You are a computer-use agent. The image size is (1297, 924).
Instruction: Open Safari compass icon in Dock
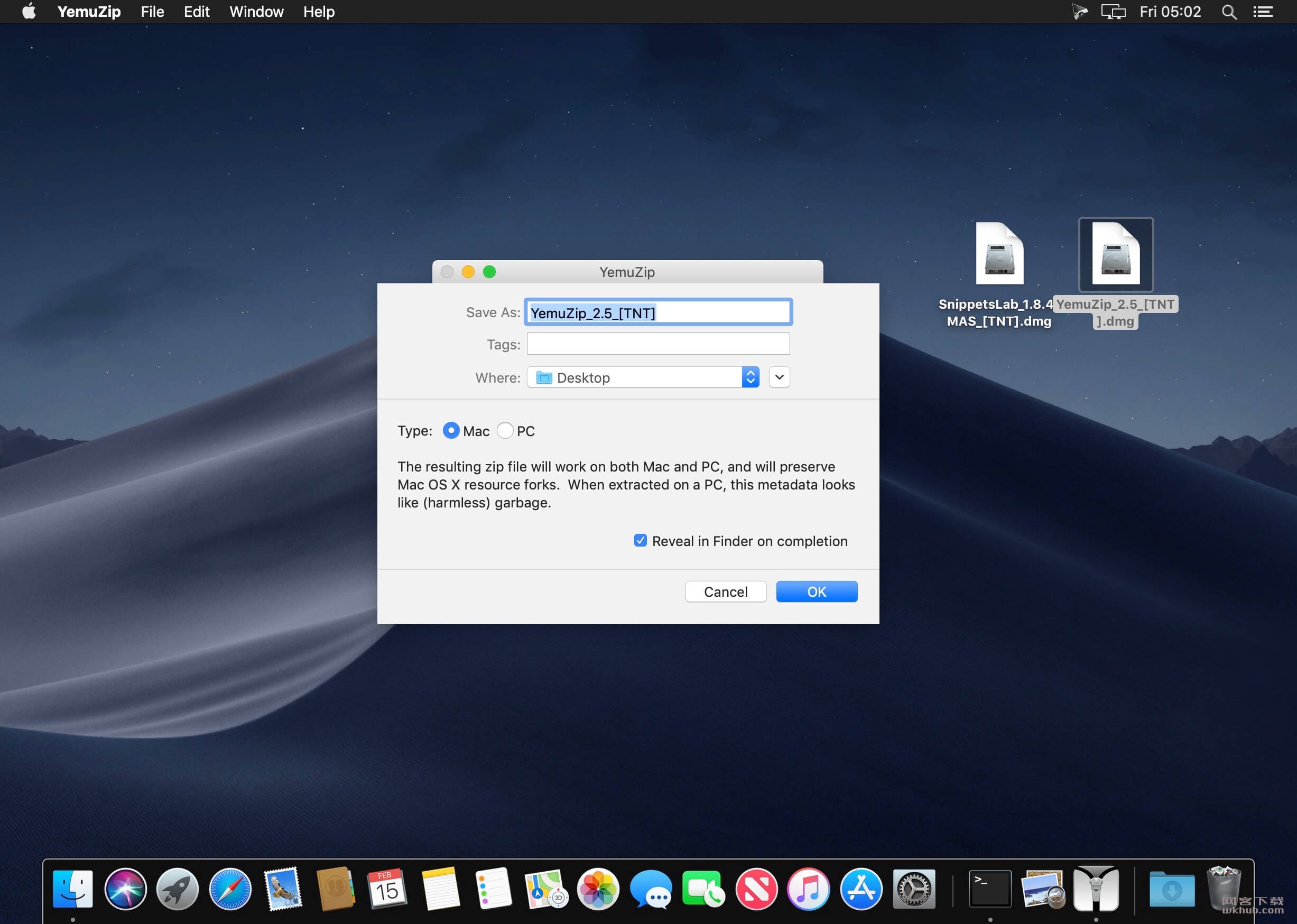[230, 889]
